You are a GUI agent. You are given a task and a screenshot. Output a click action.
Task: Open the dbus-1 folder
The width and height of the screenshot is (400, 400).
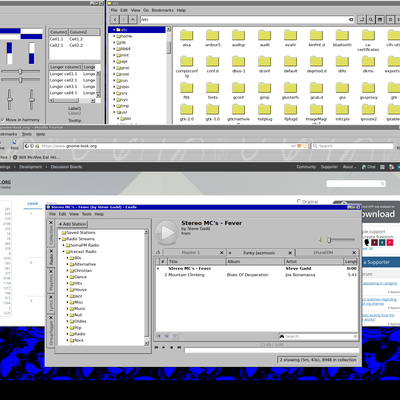[239, 64]
